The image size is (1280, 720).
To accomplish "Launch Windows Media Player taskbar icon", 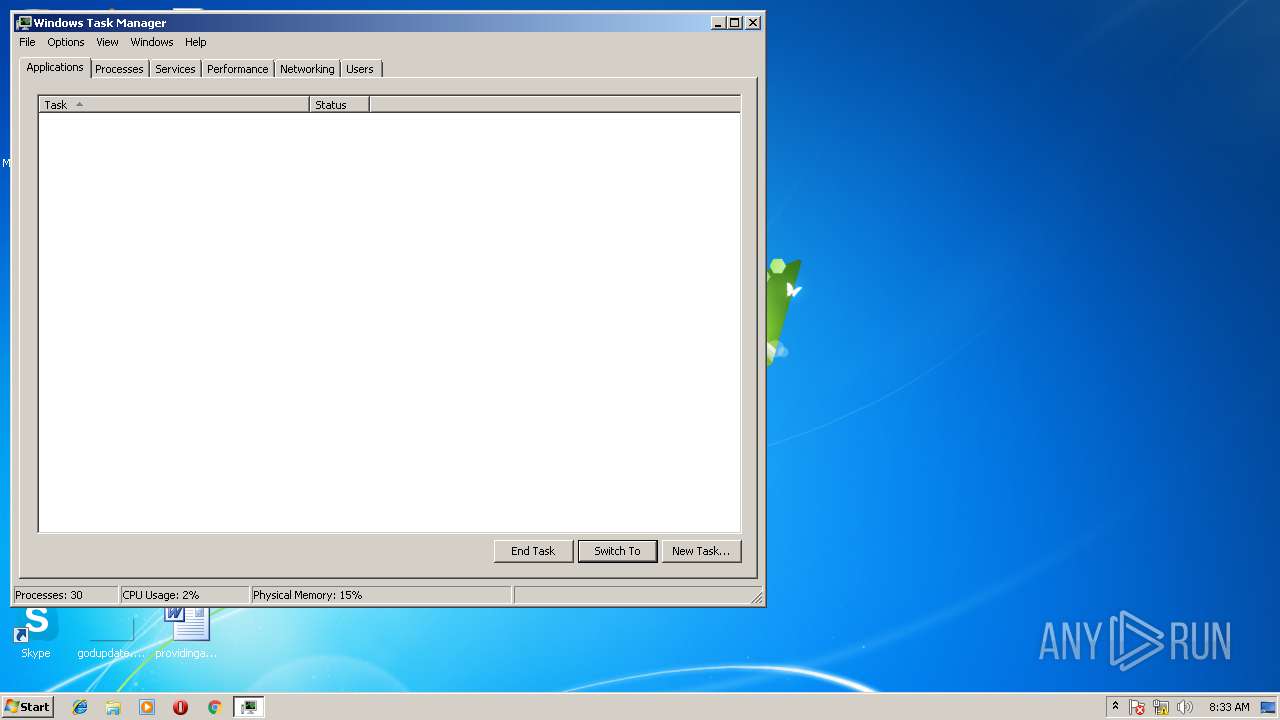I will [x=147, y=707].
